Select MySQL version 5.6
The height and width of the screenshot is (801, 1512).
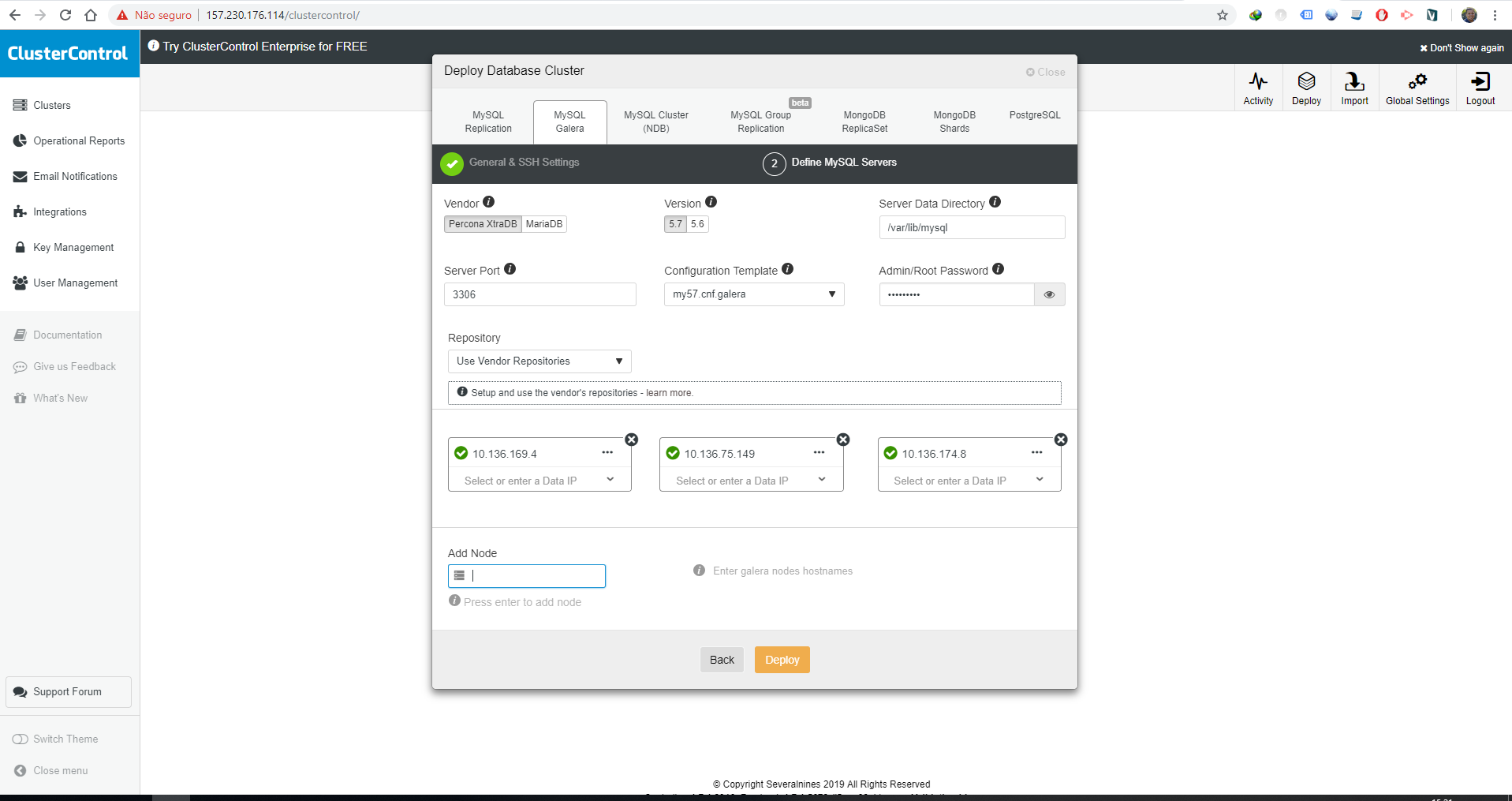click(x=696, y=224)
